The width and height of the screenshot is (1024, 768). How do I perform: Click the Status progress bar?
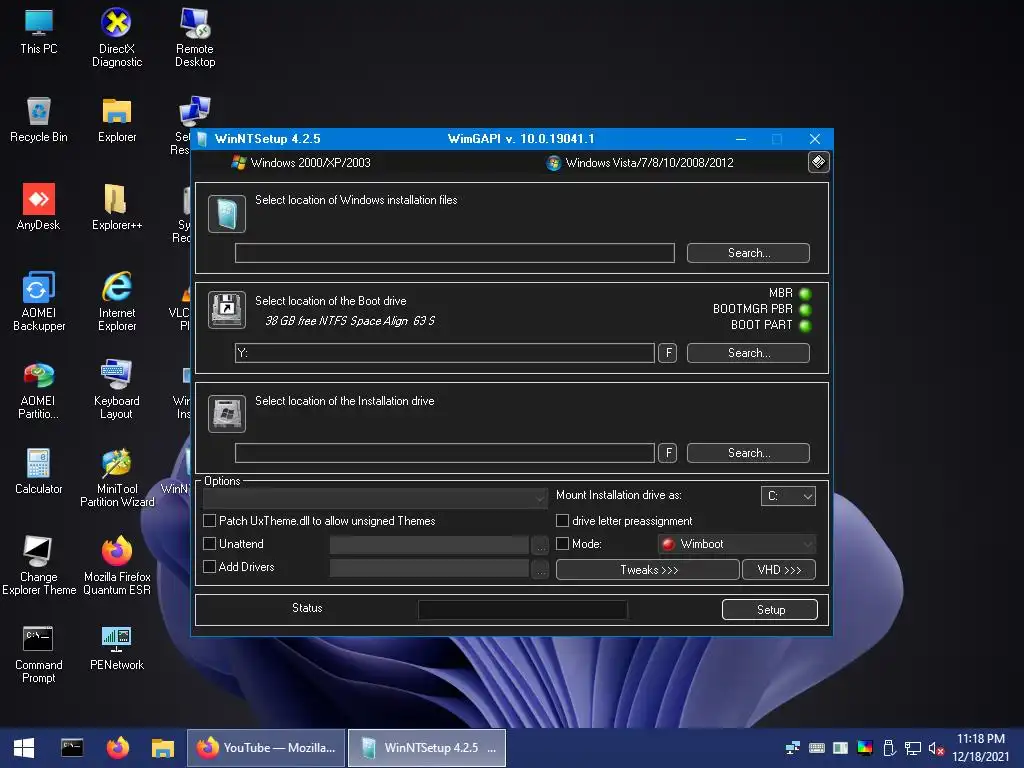click(x=522, y=609)
